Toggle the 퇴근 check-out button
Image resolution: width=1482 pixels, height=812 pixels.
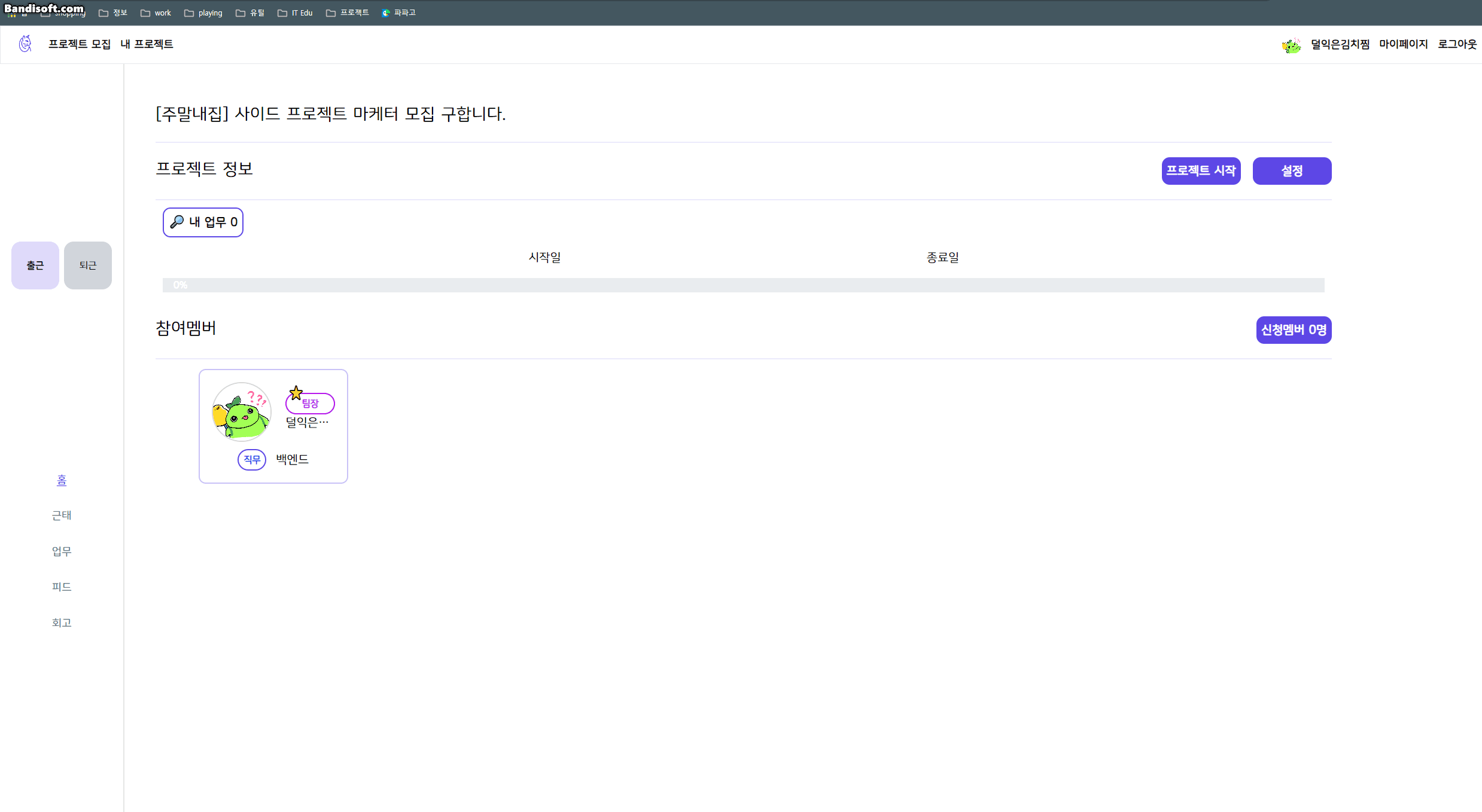point(88,265)
